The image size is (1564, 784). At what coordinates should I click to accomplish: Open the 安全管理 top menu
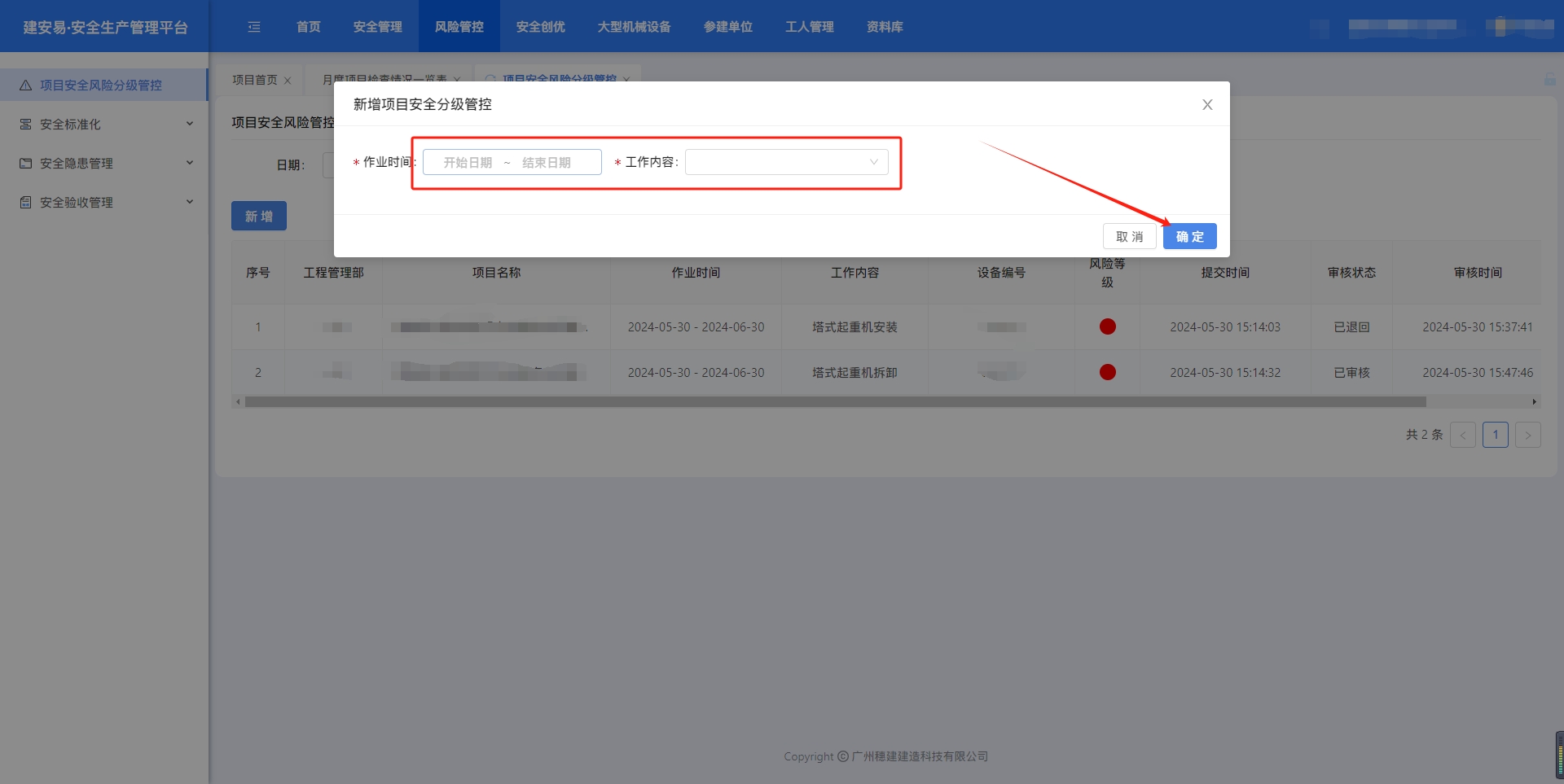[377, 27]
